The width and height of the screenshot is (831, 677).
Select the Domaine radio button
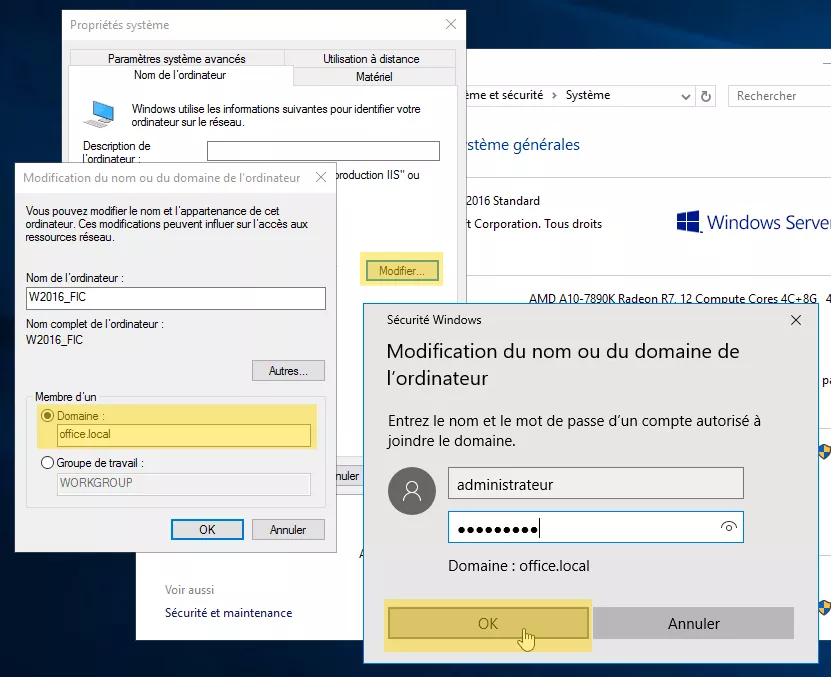click(47, 416)
